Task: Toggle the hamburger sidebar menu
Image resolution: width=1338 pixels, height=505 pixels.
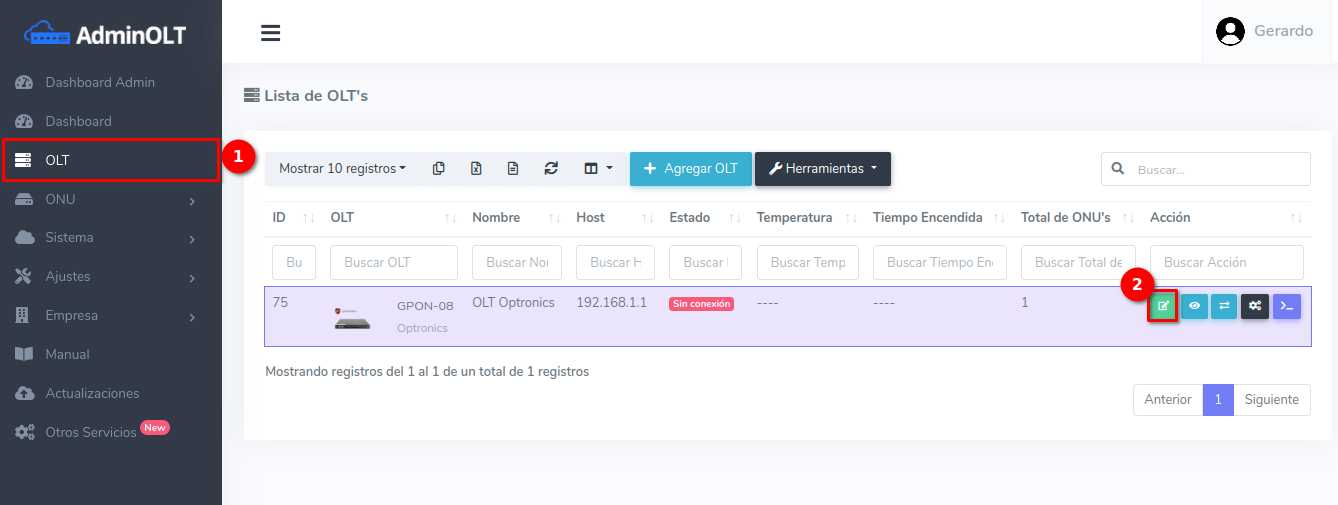Action: click(270, 33)
